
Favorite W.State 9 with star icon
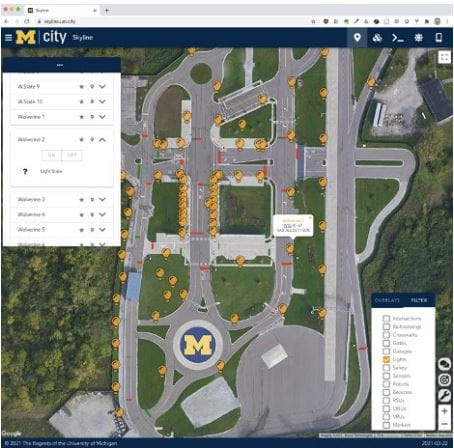82,87
